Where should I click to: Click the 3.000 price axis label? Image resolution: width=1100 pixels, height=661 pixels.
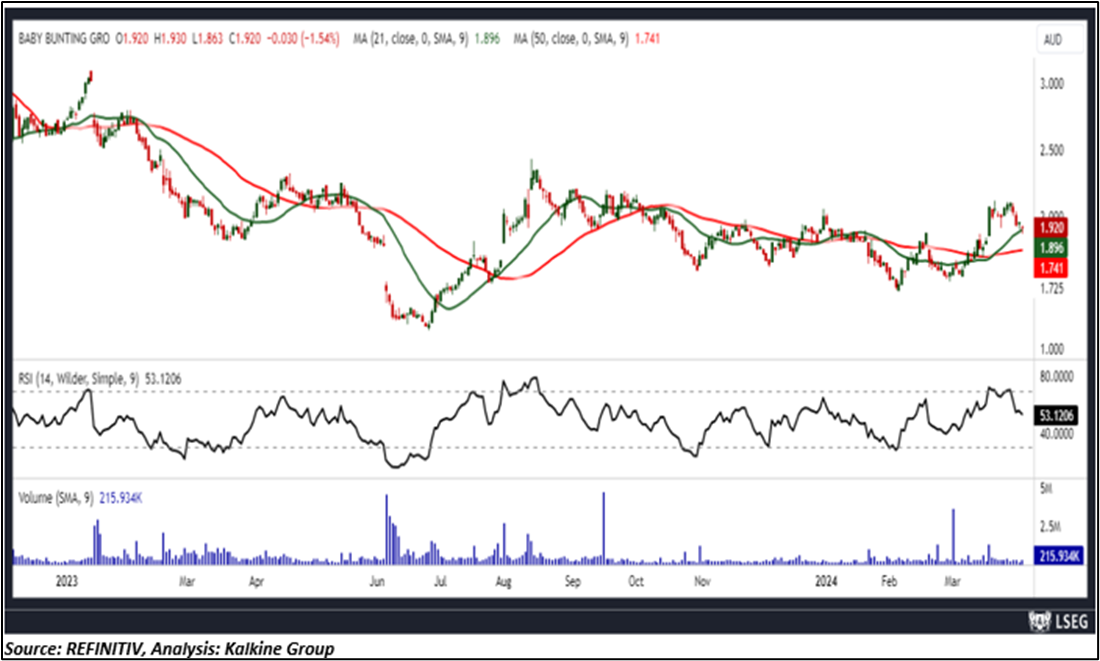[1052, 84]
